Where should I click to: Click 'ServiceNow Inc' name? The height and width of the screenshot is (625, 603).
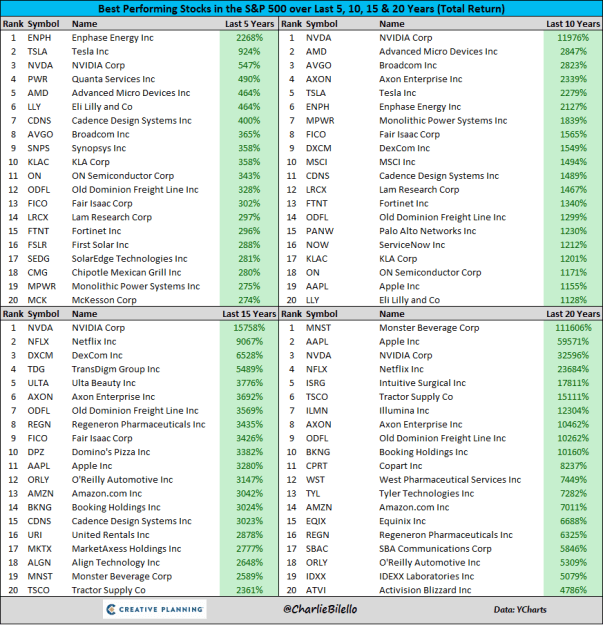coord(412,245)
